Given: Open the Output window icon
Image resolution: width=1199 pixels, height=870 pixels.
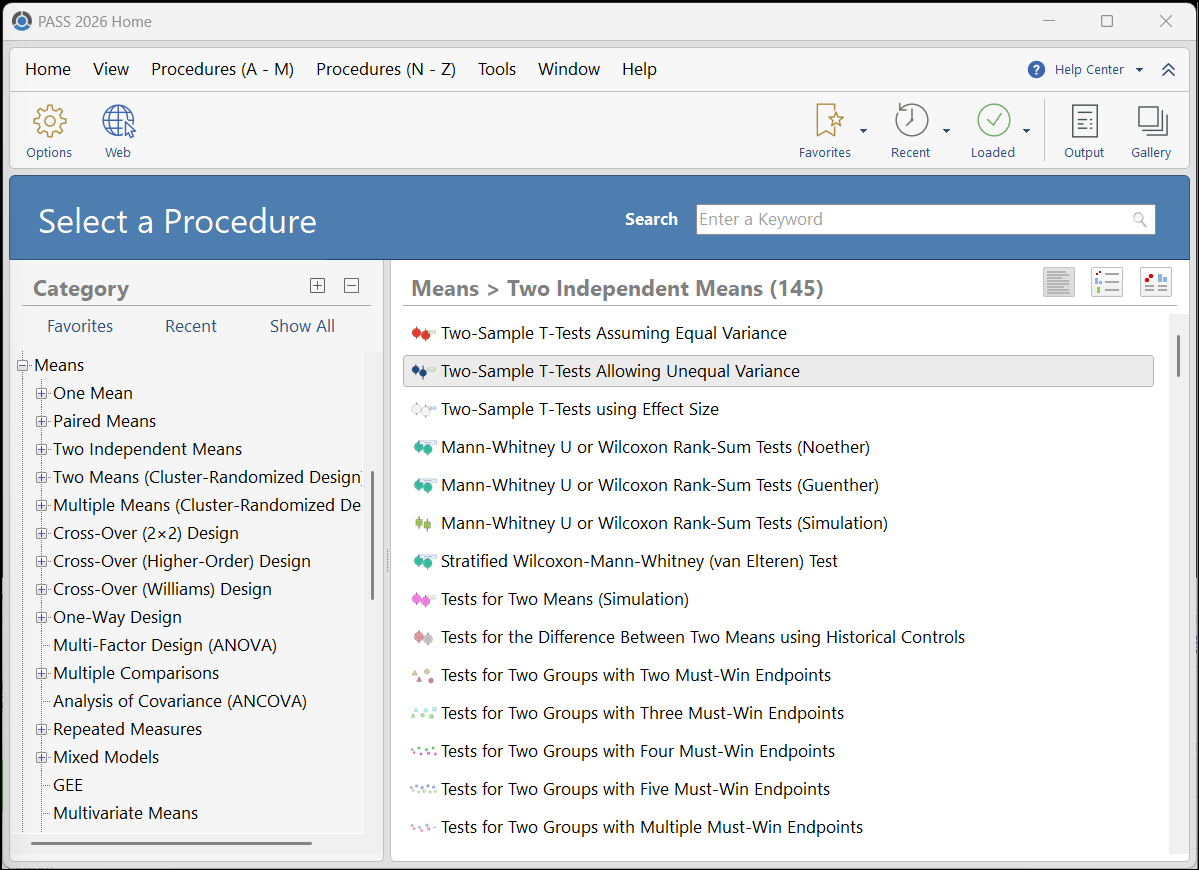Looking at the screenshot, I should point(1084,122).
